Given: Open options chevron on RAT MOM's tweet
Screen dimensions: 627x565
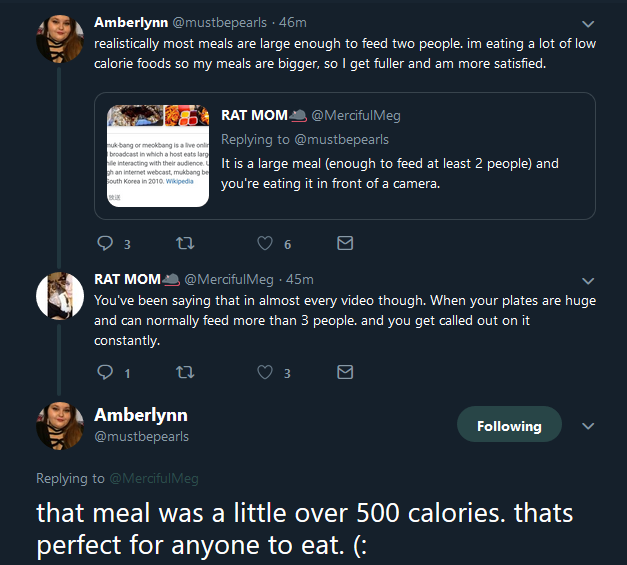Looking at the screenshot, I should (x=588, y=281).
